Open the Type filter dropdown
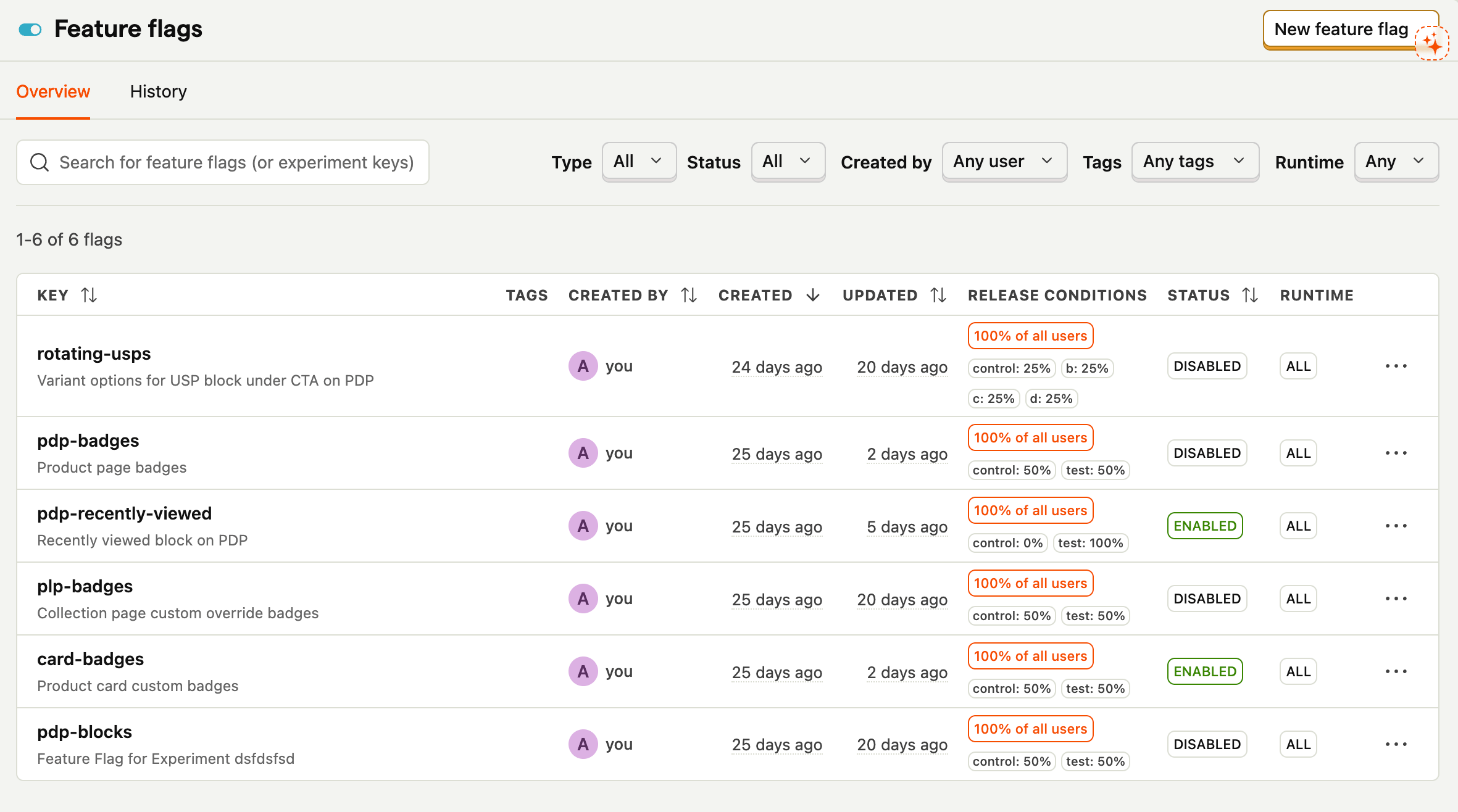This screenshot has width=1458, height=812. click(x=638, y=162)
